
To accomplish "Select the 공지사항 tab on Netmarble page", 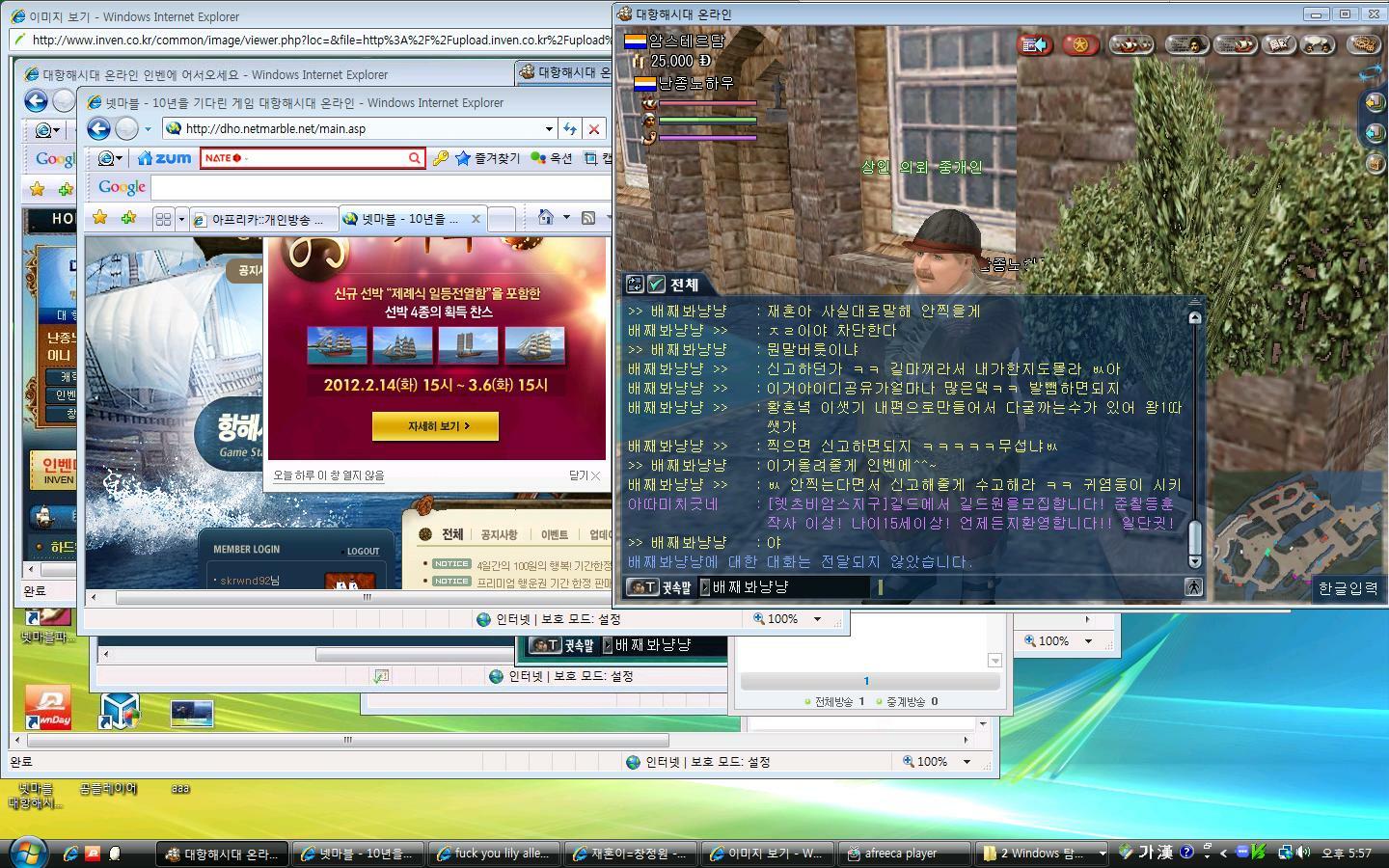I will (499, 534).
